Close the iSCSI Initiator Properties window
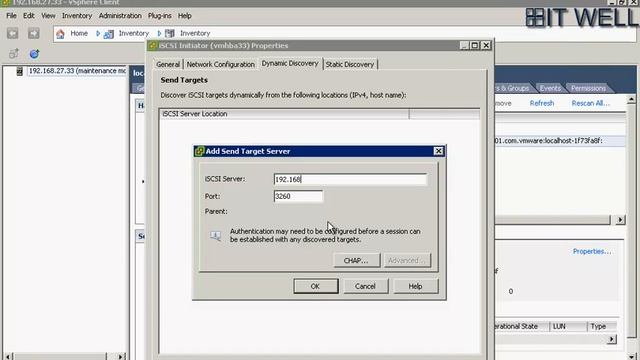Screen dimensions: 640x360 click(486, 45)
